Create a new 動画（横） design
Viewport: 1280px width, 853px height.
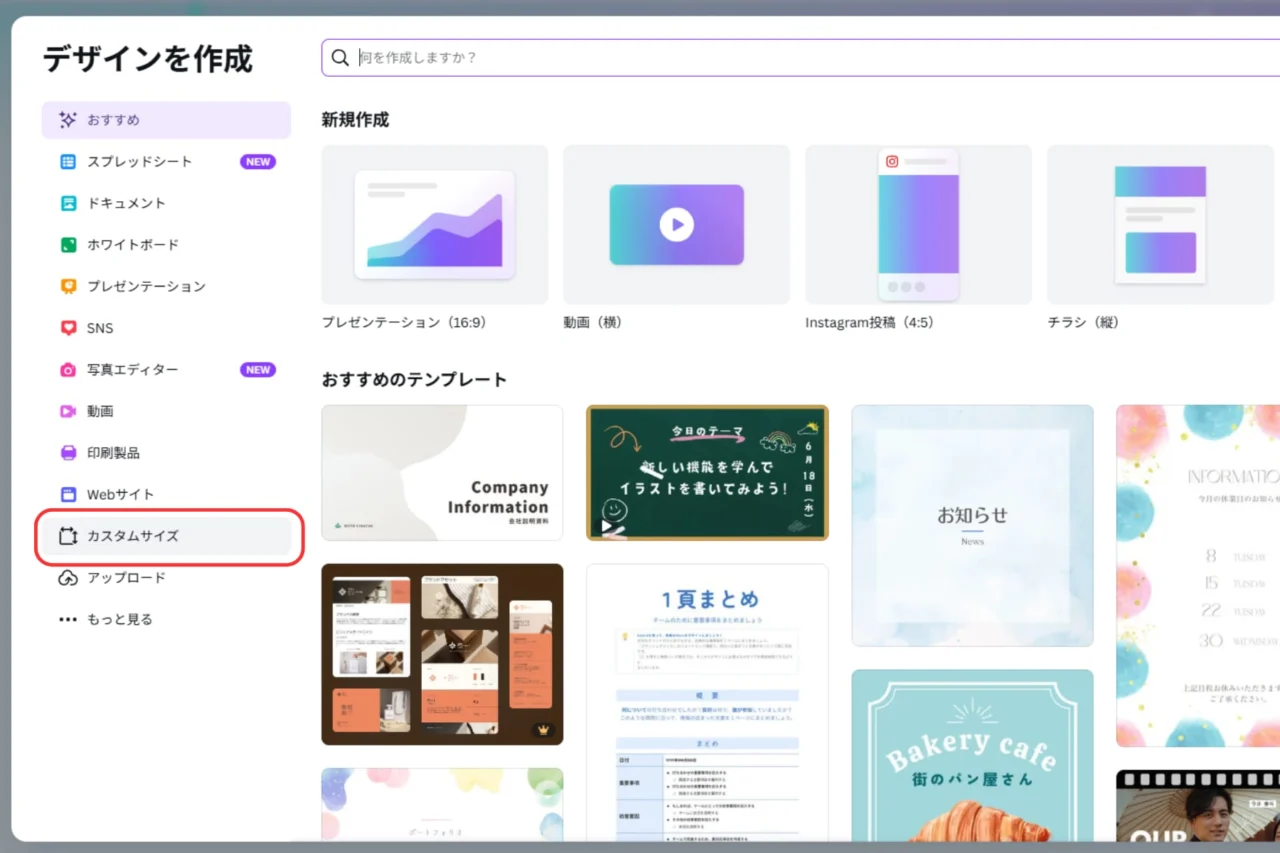click(x=676, y=225)
